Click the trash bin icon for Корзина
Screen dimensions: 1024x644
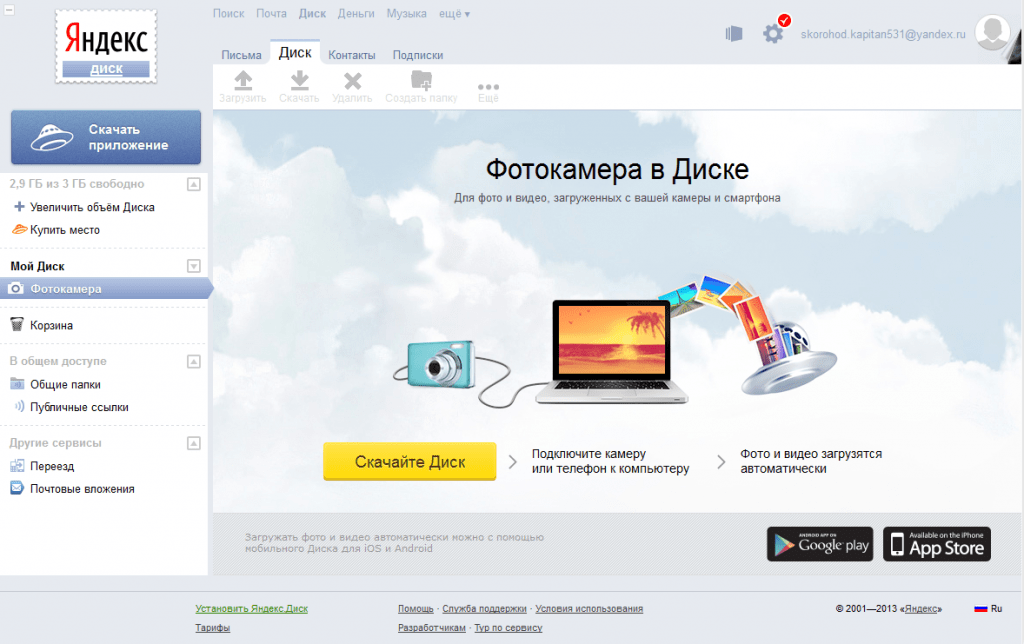coord(17,325)
